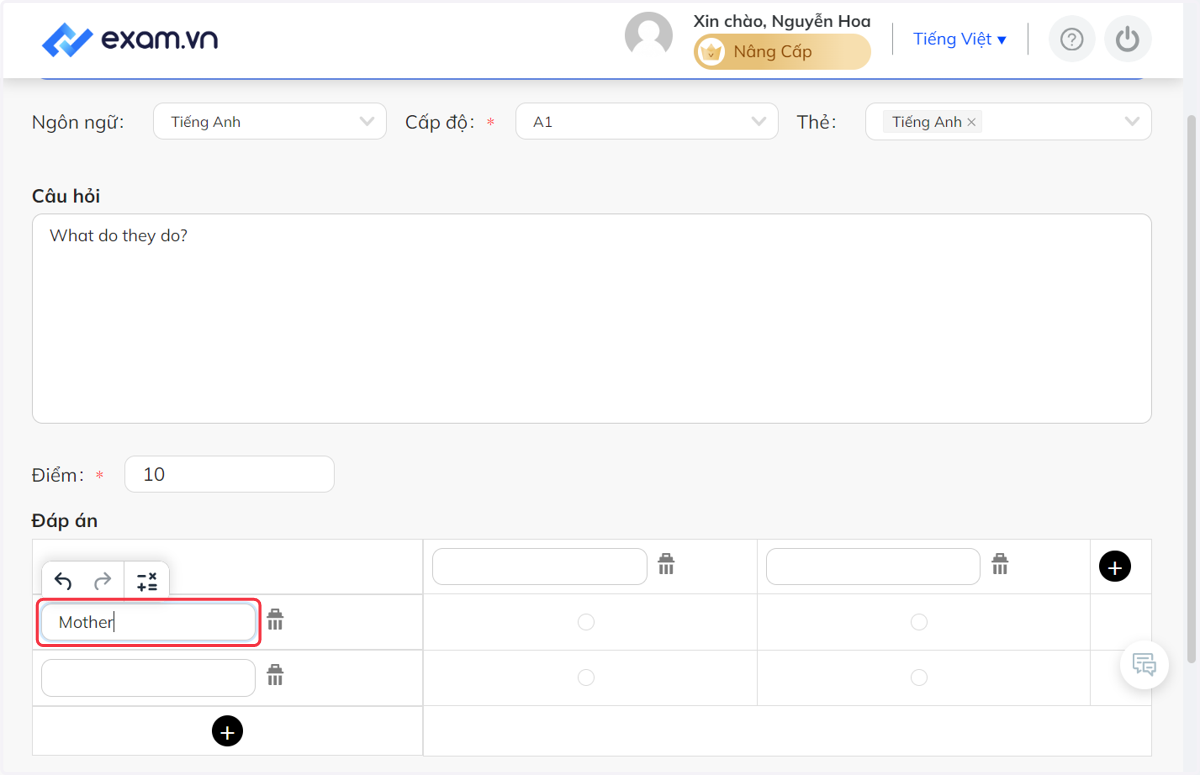Screen dimensions: 1200x775
Task: Focus the Câu hỏi question text area
Action: tap(592, 318)
